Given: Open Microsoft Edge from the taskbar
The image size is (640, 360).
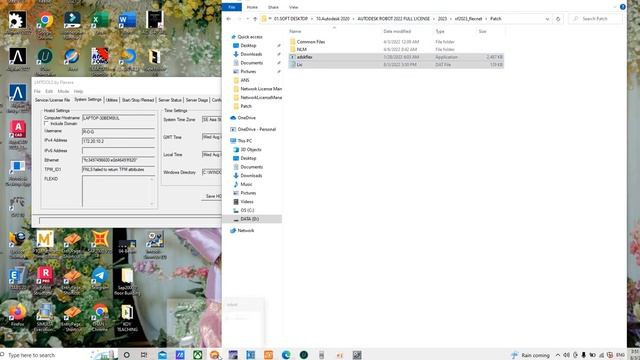Looking at the screenshot, I should pyautogui.click(x=286, y=355).
